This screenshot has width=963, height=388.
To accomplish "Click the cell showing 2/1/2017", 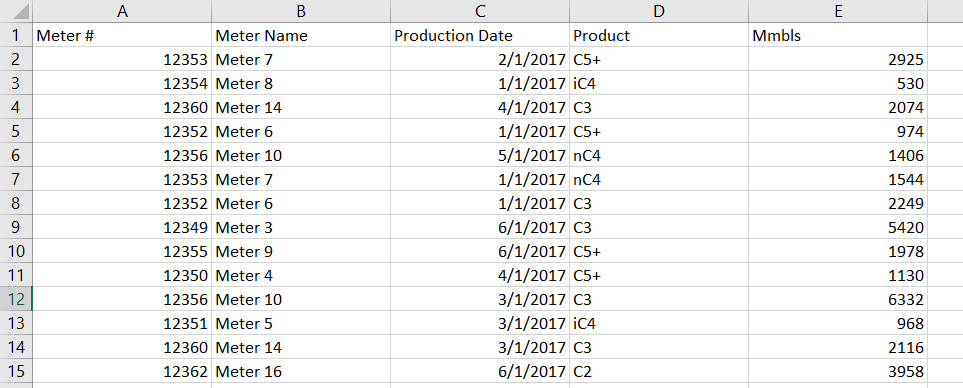I will pyautogui.click(x=480, y=60).
